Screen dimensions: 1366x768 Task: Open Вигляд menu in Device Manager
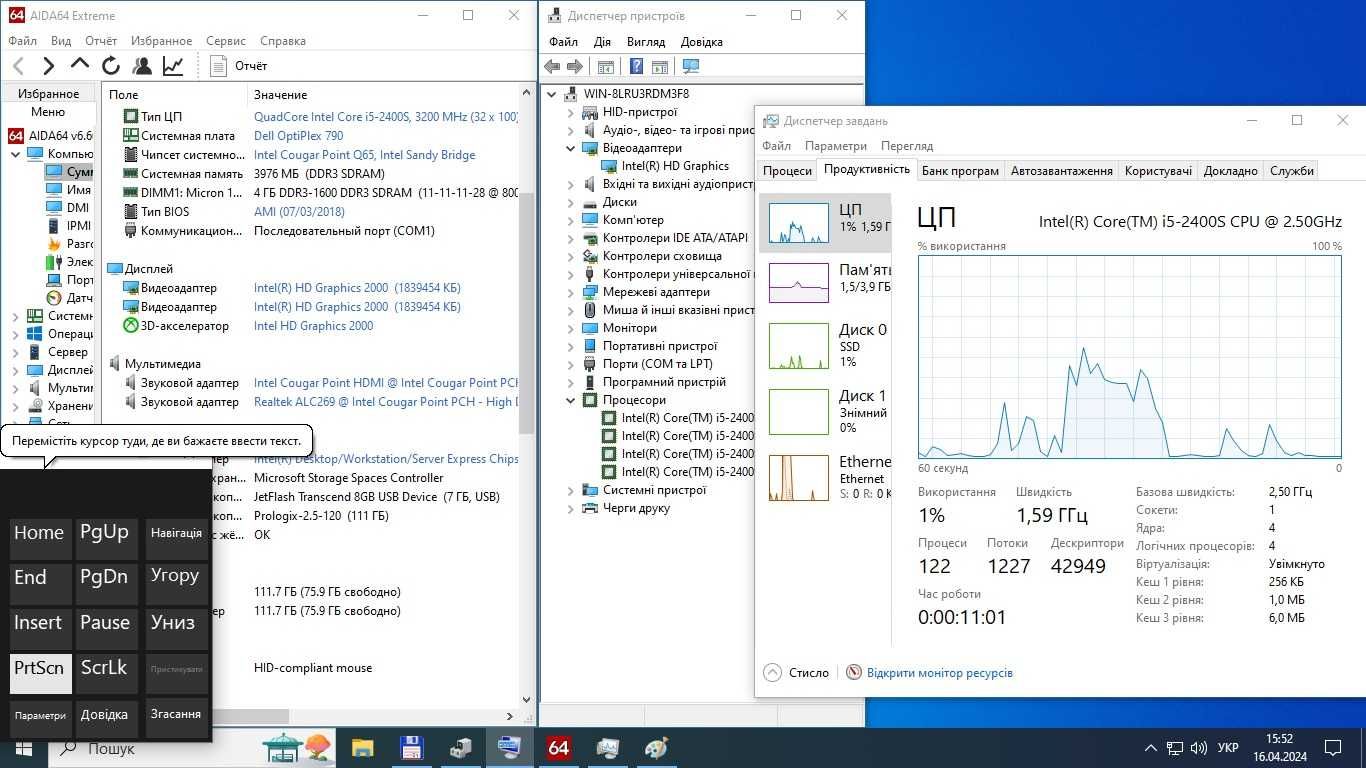[646, 42]
